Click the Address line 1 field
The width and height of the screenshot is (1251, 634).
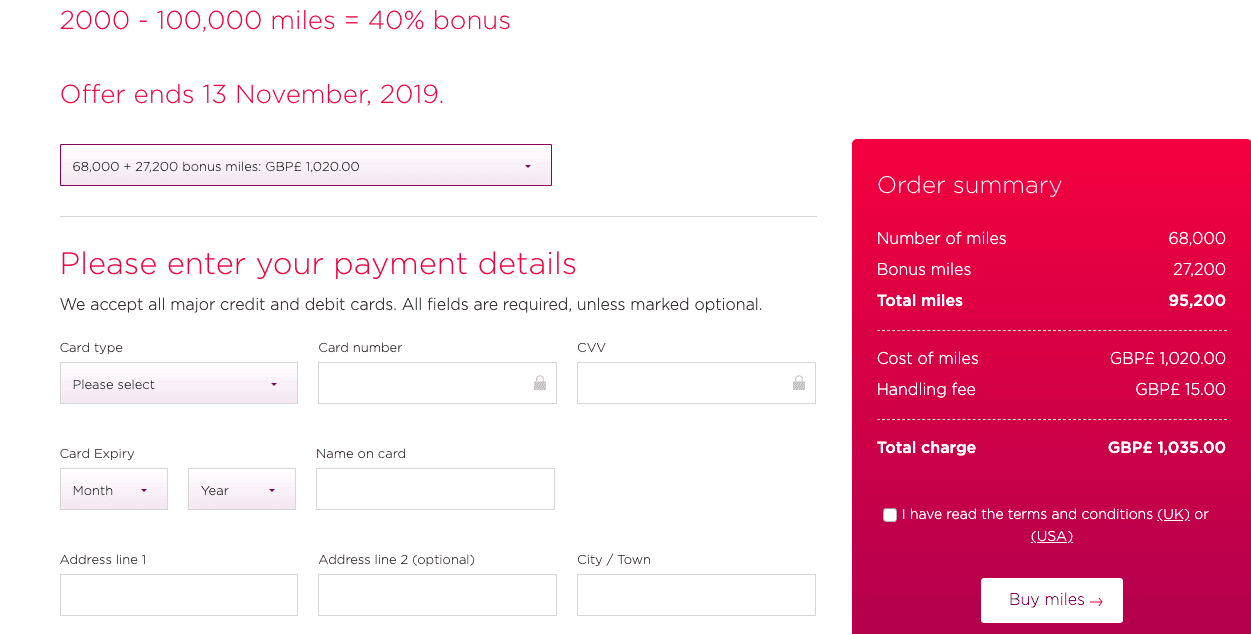[x=179, y=595]
